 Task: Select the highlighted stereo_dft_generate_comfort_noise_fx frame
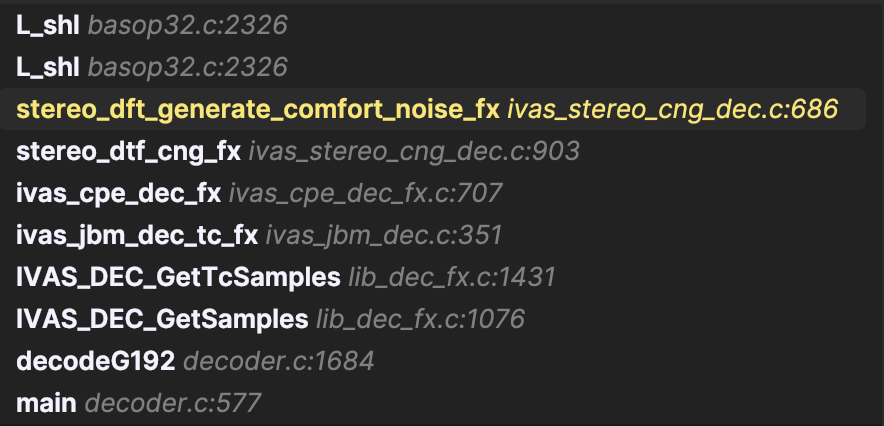[x=257, y=110]
